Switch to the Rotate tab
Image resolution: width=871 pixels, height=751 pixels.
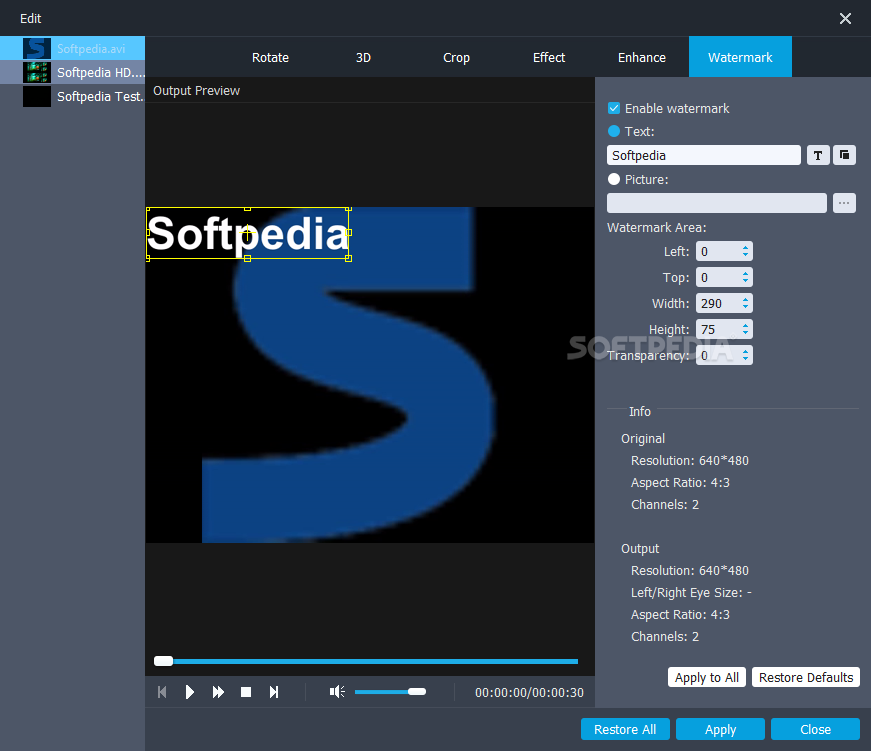coord(271,57)
